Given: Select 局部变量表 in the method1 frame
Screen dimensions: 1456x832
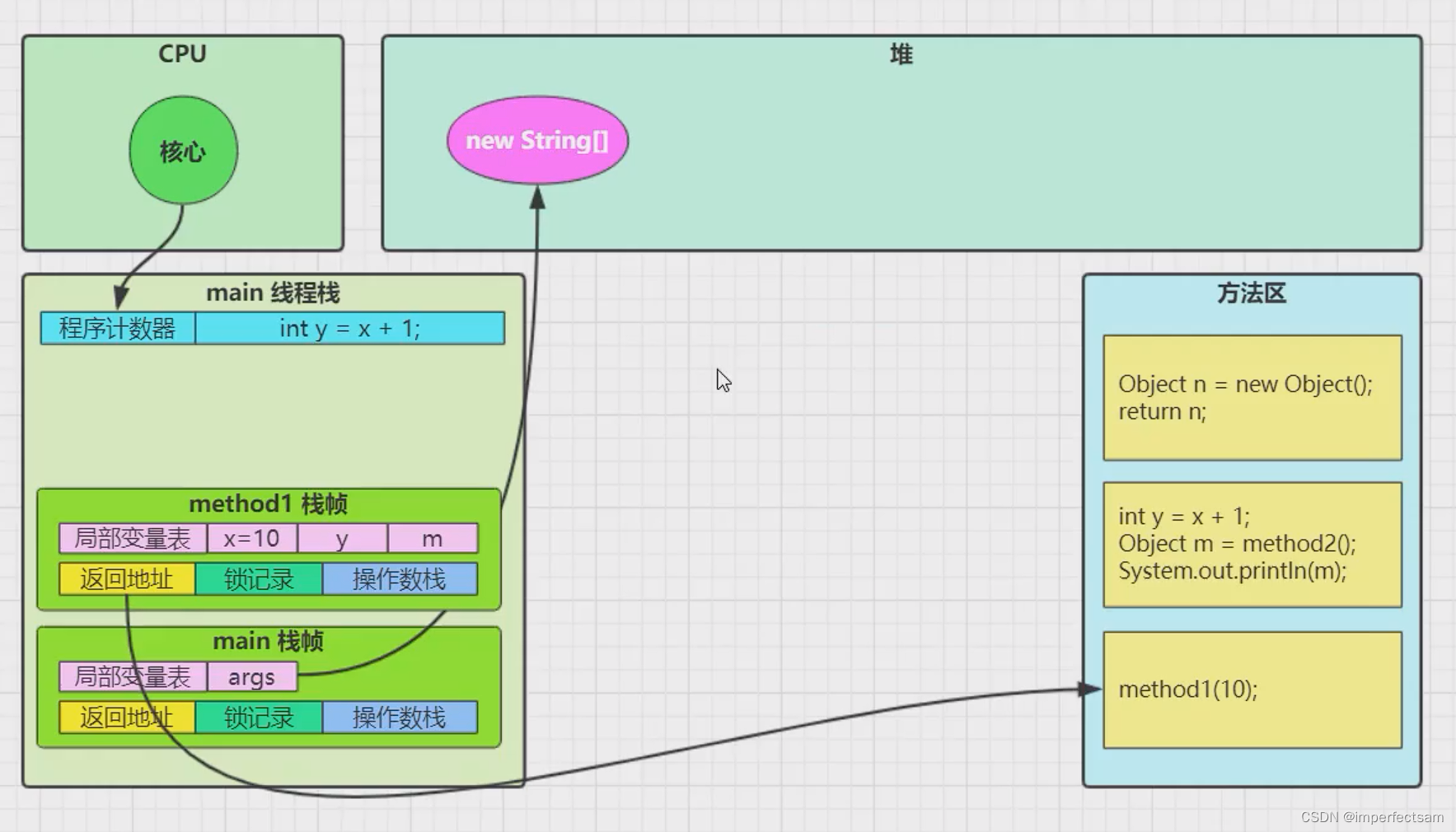Looking at the screenshot, I should tap(133, 538).
